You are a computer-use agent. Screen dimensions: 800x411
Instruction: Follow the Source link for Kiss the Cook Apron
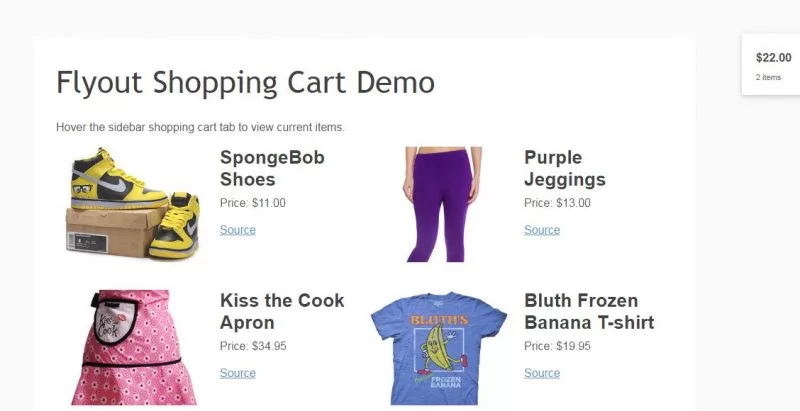[238, 373]
